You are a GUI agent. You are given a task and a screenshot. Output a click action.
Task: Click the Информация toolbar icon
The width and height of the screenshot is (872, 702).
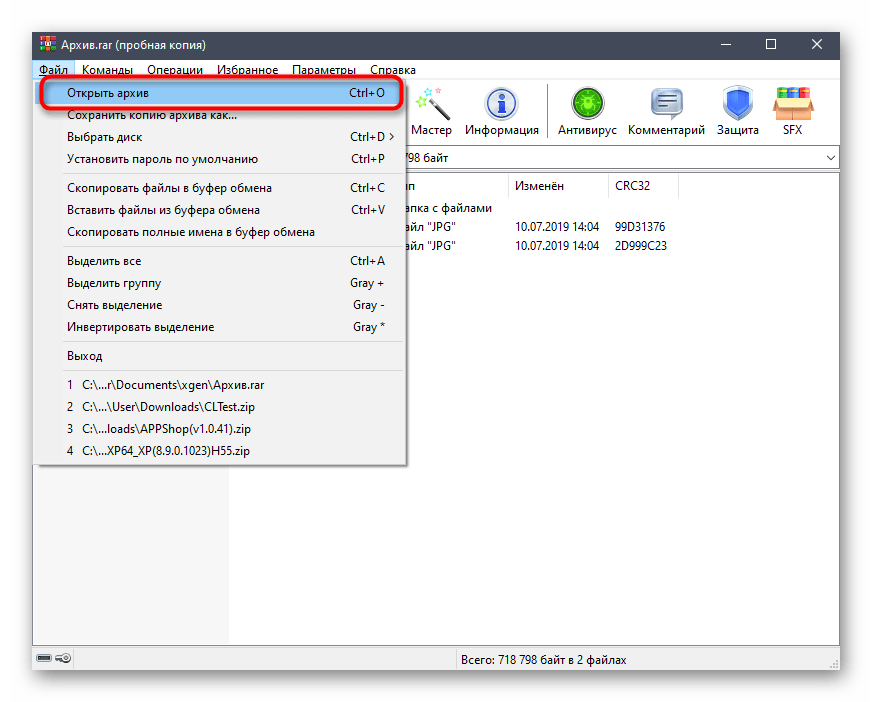502,110
